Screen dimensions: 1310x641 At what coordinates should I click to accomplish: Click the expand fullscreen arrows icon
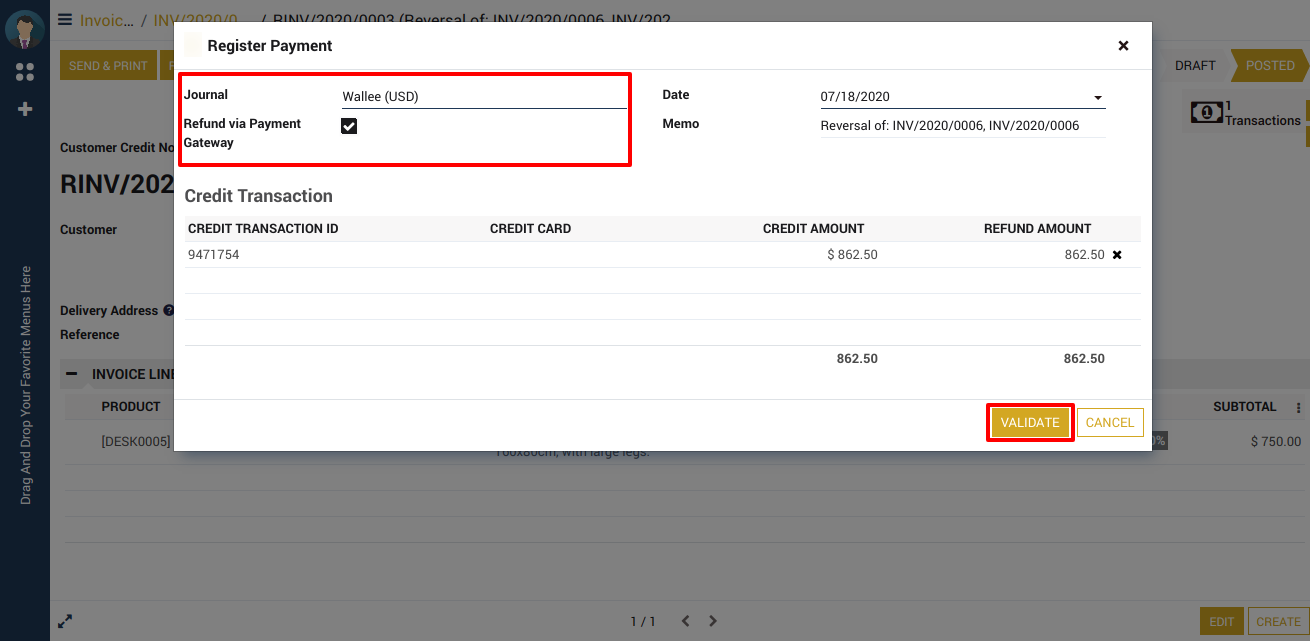pyautogui.click(x=65, y=621)
